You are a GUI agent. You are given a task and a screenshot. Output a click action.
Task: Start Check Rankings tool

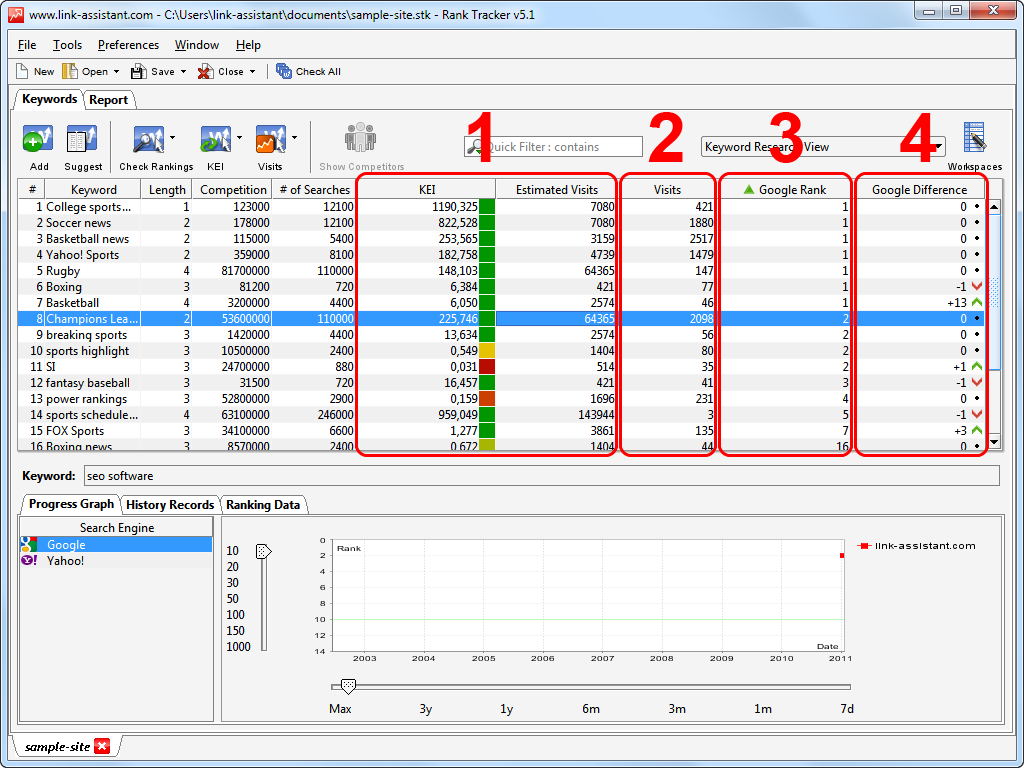coord(149,139)
